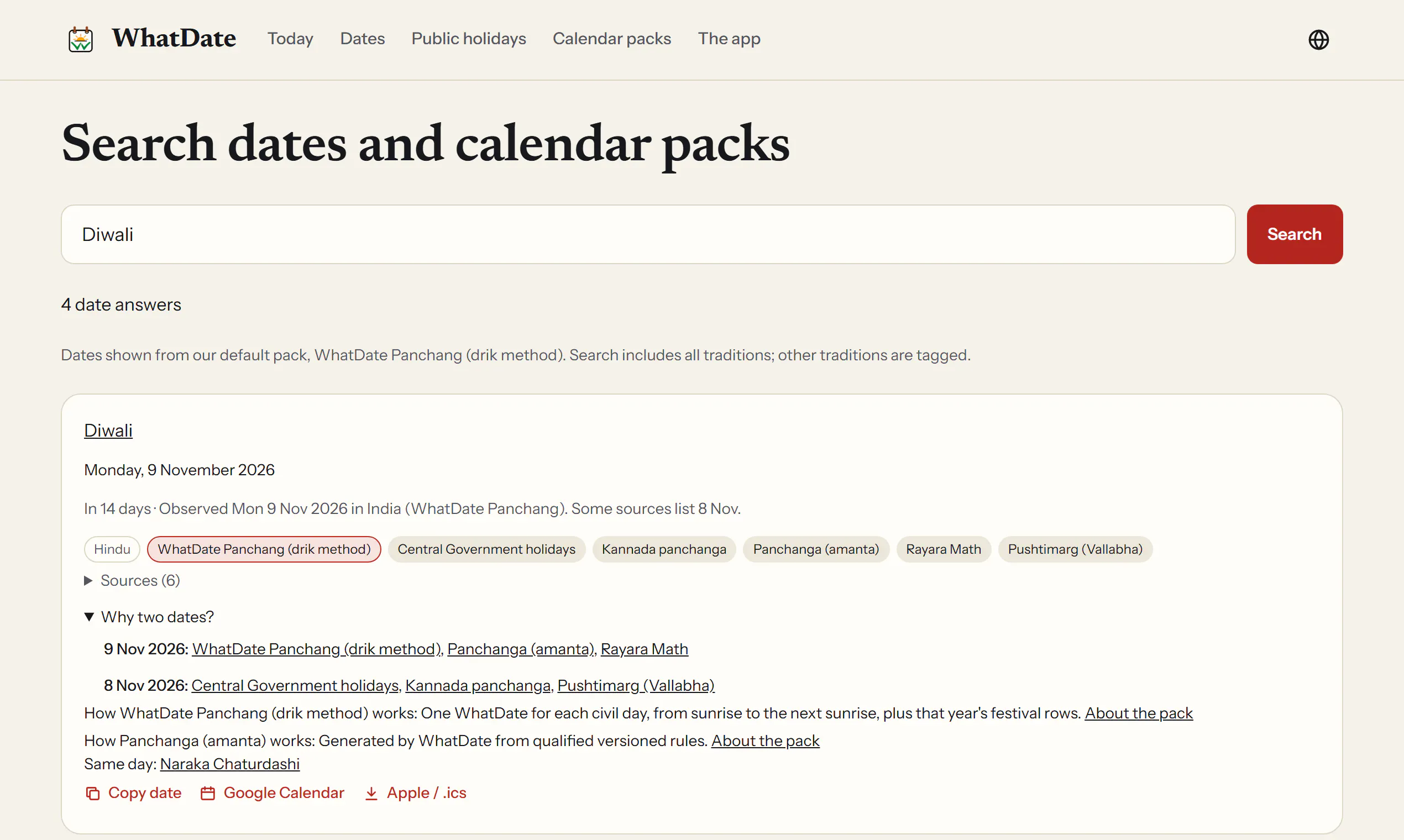Open Central Government holidays link under 8 Nov
Viewport: 1404px width, 840px height.
[x=295, y=685]
